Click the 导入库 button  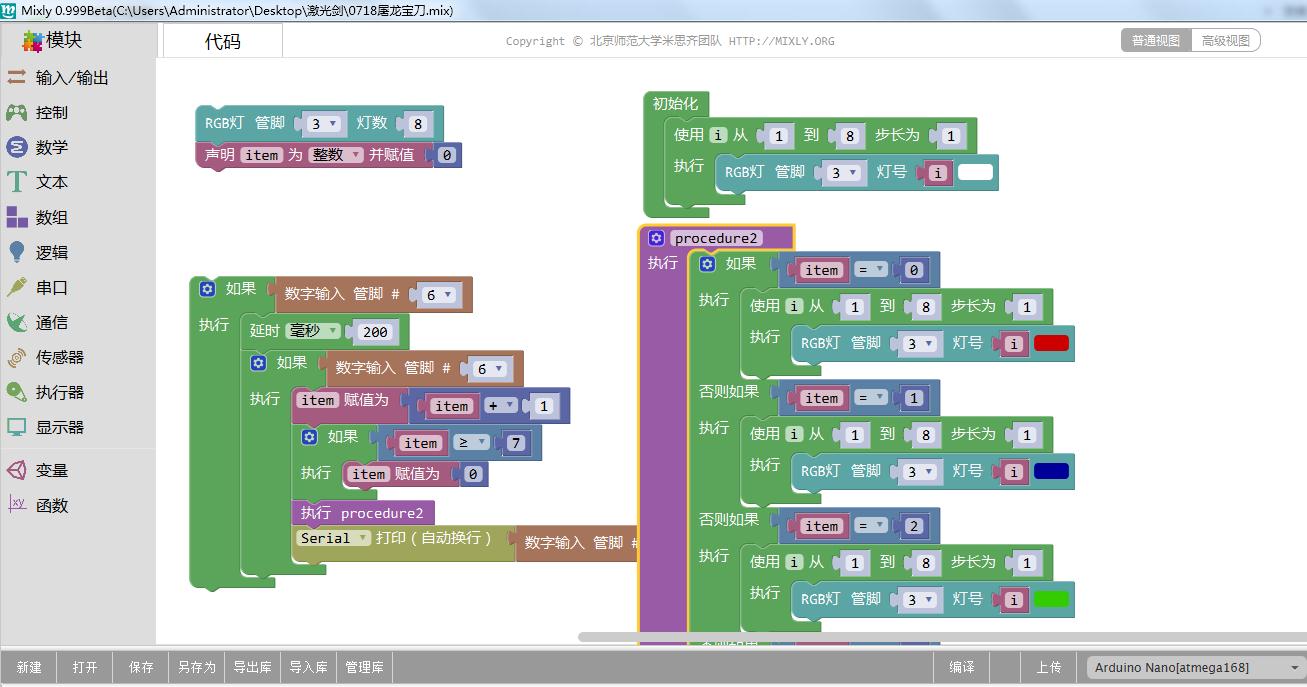(x=309, y=667)
